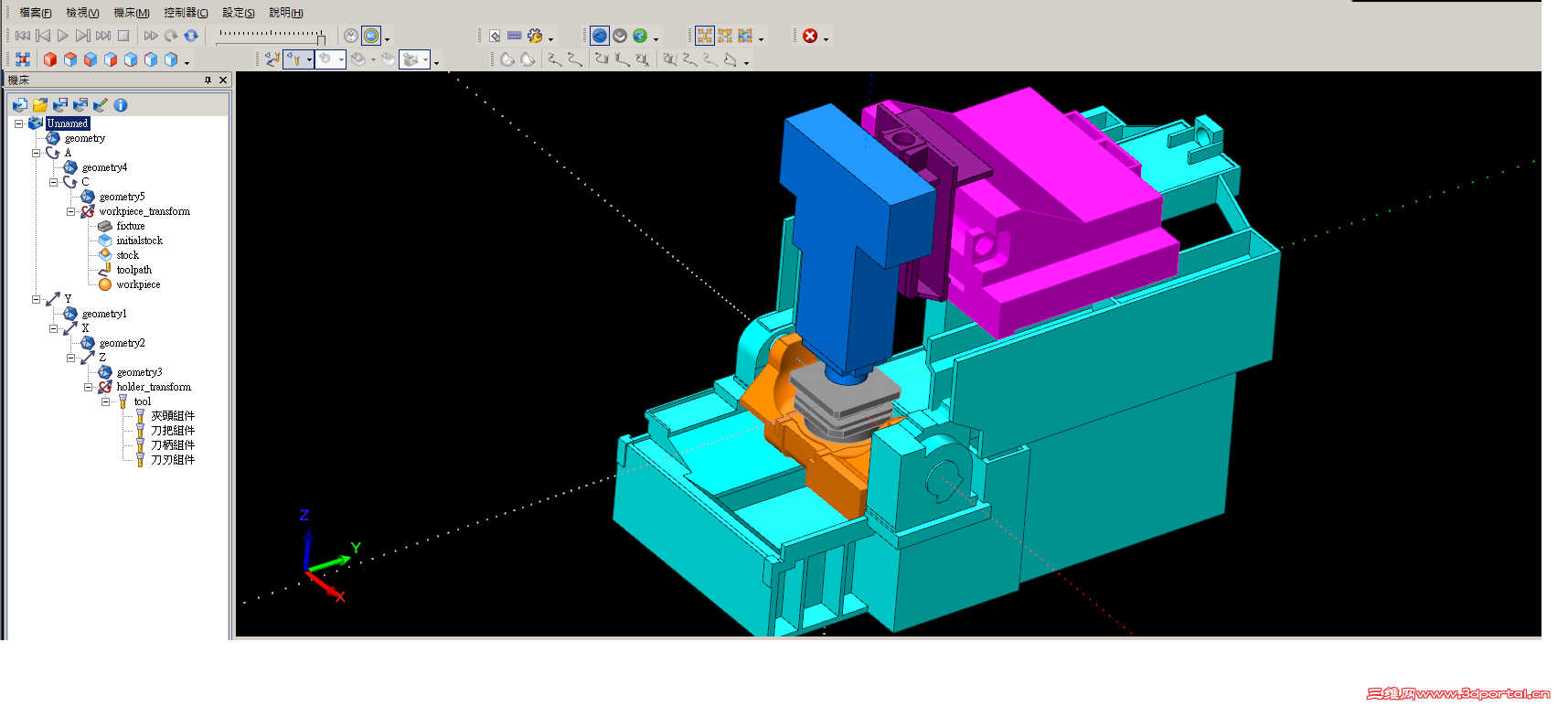Image resolution: width=1568 pixels, height=706 pixels.
Task: Jump to the simulation start with rewind button
Action: 23,36
